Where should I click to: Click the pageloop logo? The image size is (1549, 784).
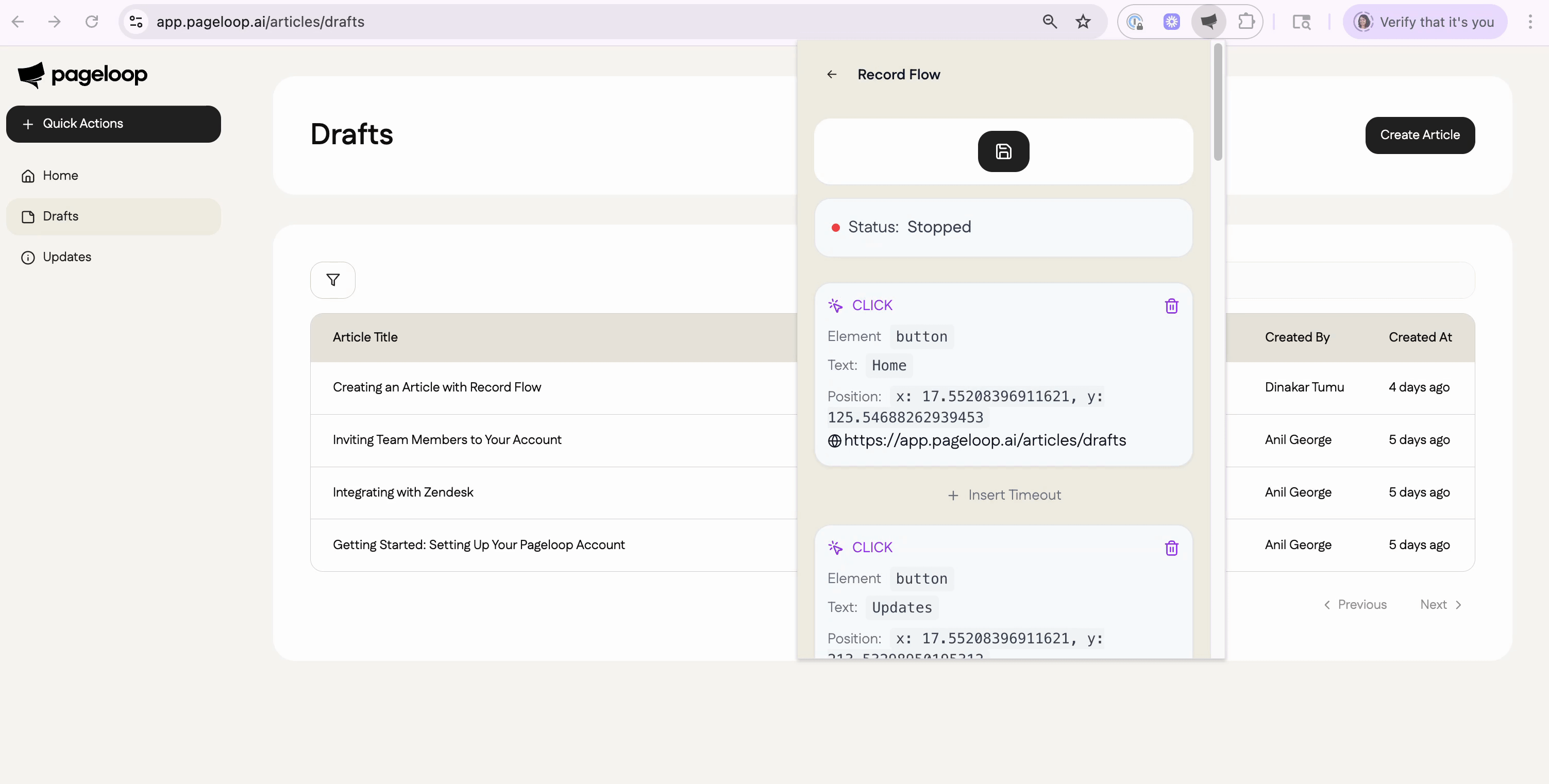pos(82,75)
